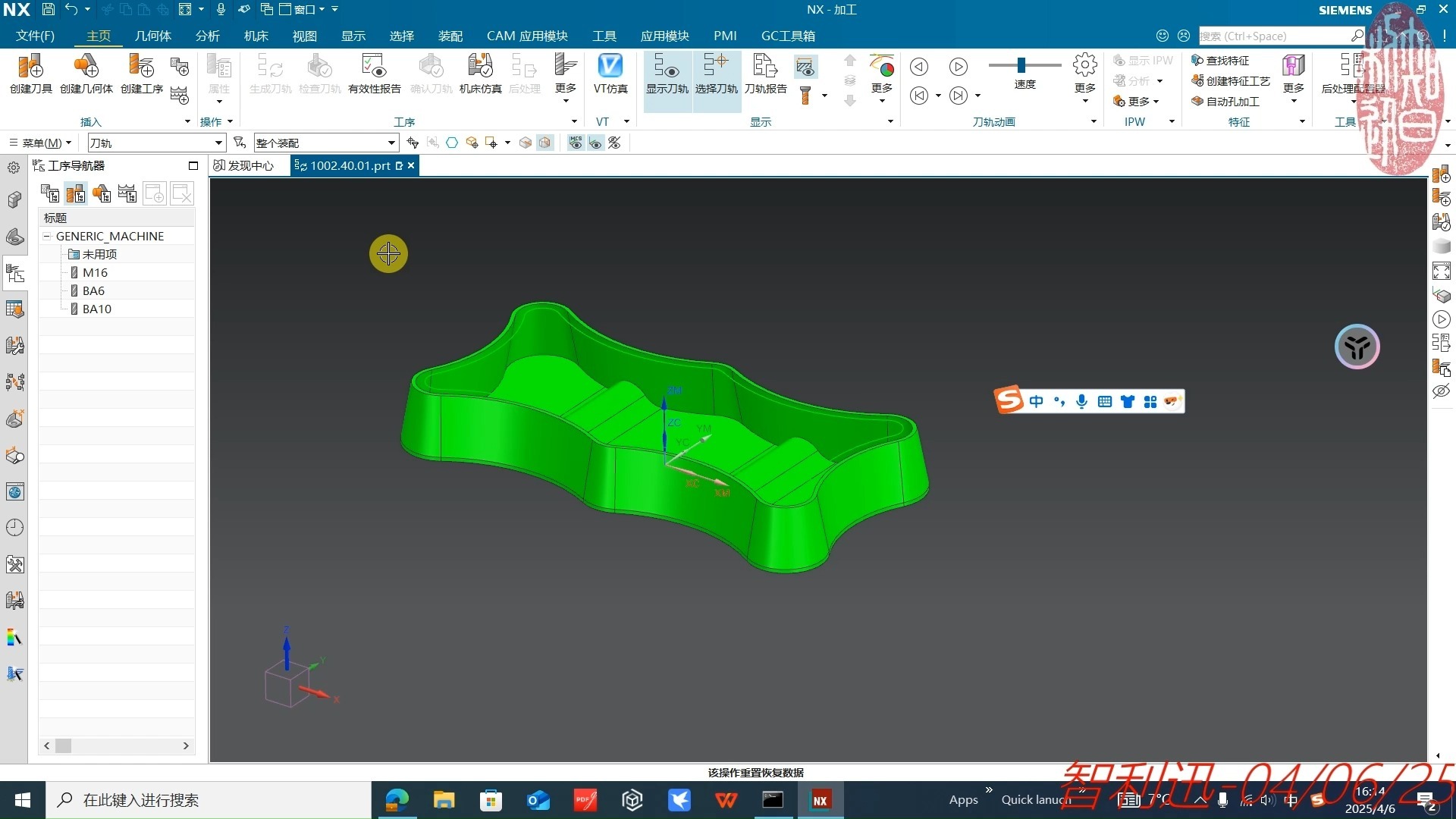This screenshot has height=819, width=1456.
Task: Switch to the 发现中心 tab
Action: click(x=244, y=165)
